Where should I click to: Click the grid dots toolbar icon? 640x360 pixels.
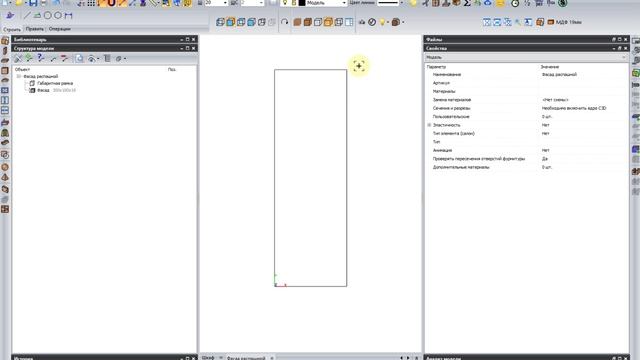pos(91,3)
